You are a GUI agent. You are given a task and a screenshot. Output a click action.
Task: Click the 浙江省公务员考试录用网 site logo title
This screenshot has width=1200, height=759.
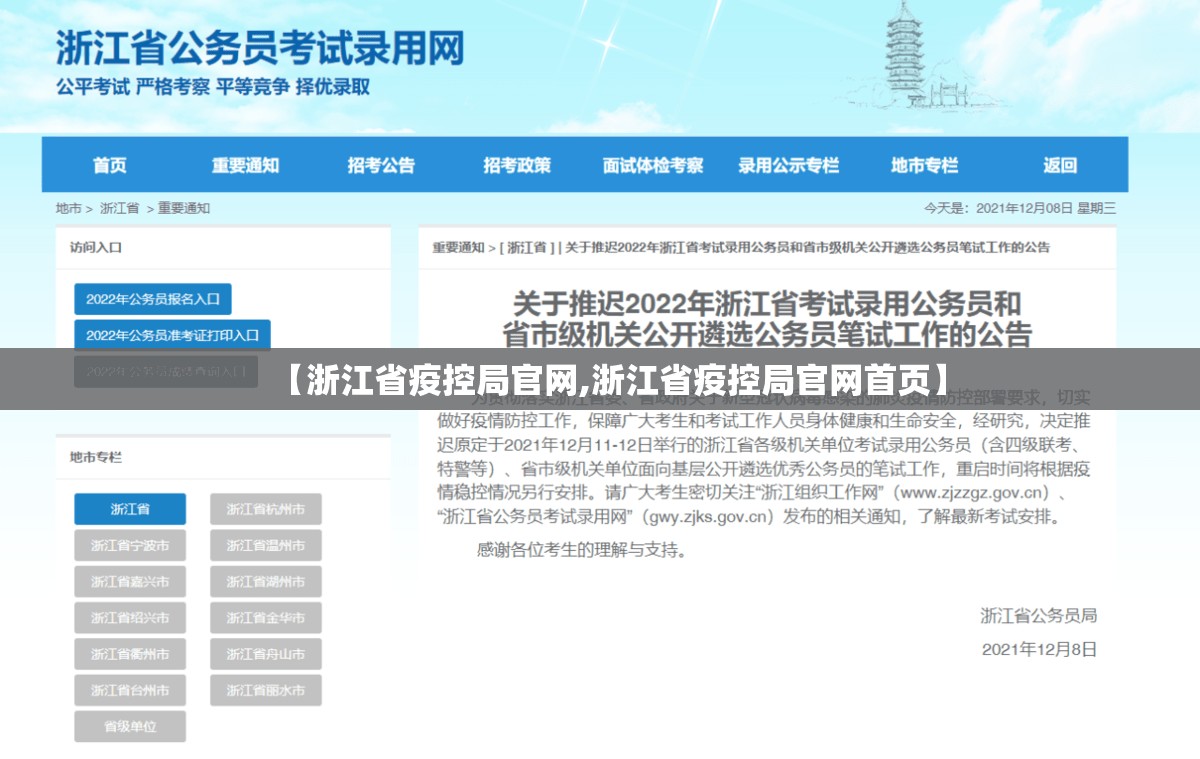click(x=260, y=47)
